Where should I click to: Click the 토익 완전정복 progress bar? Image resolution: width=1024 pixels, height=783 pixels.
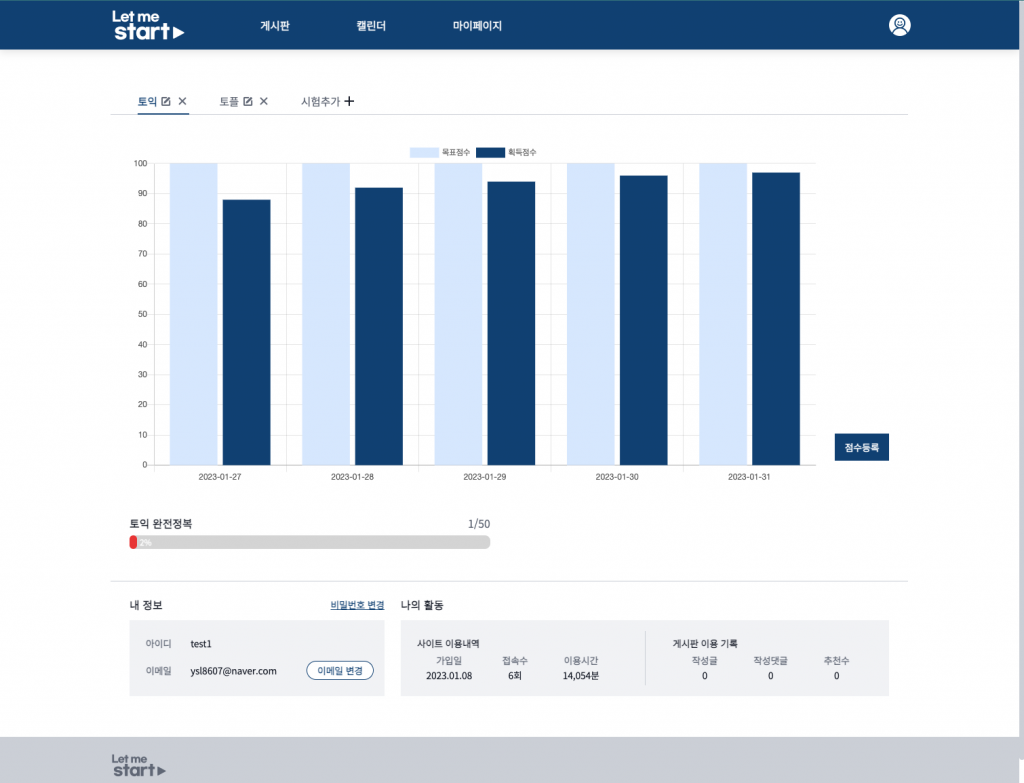[310, 542]
